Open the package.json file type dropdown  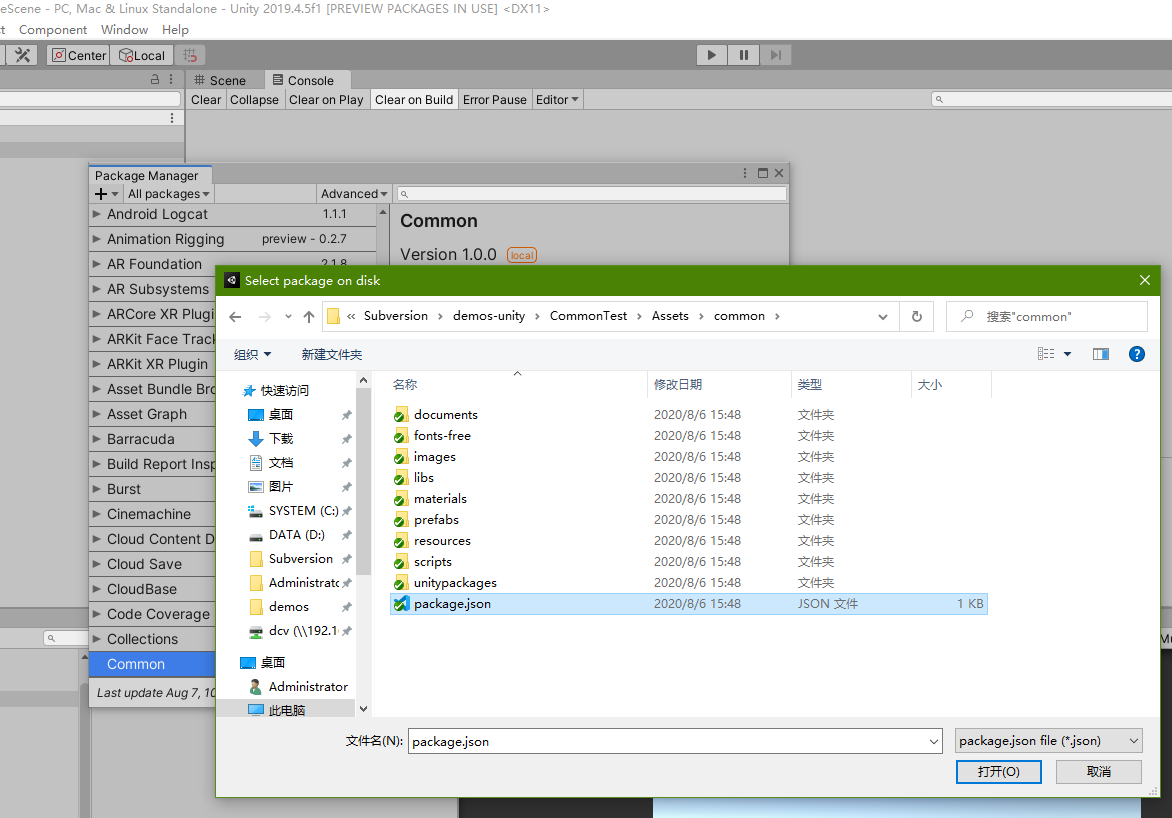(x=1048, y=740)
